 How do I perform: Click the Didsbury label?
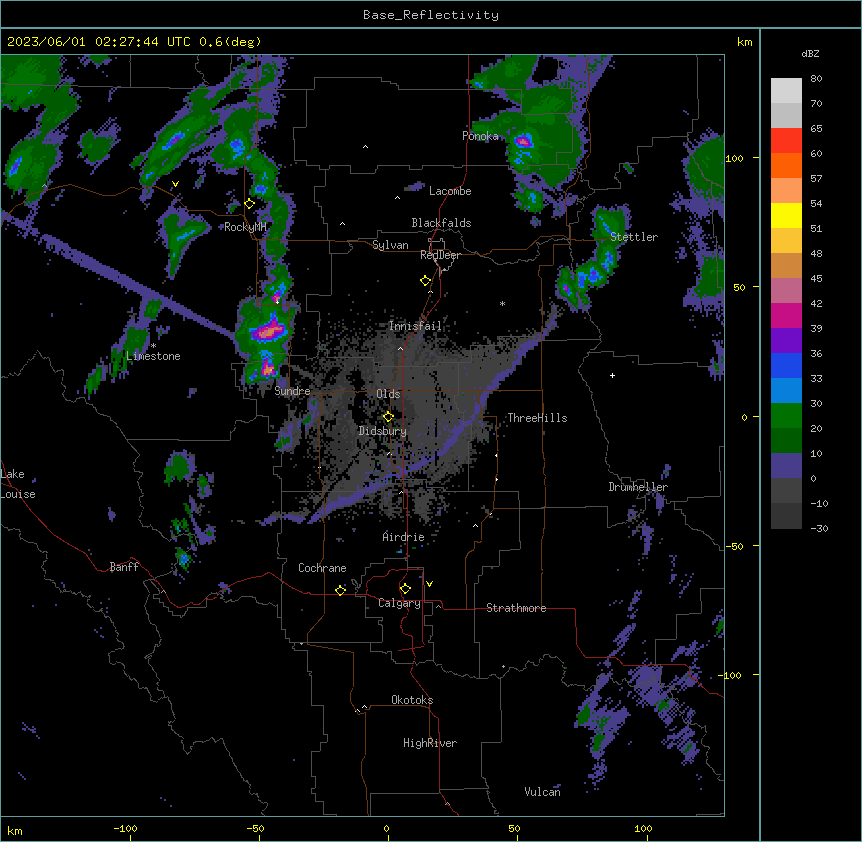tap(383, 431)
